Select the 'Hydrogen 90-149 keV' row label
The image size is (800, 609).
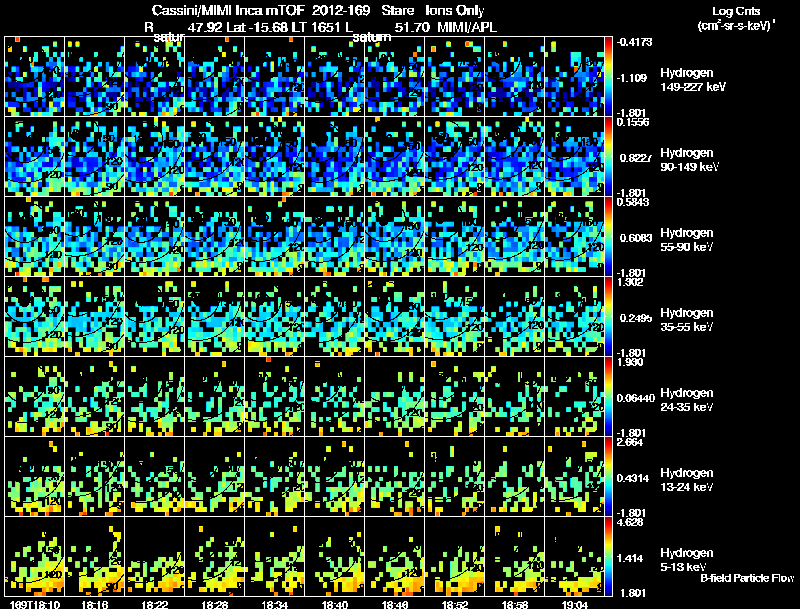point(689,160)
